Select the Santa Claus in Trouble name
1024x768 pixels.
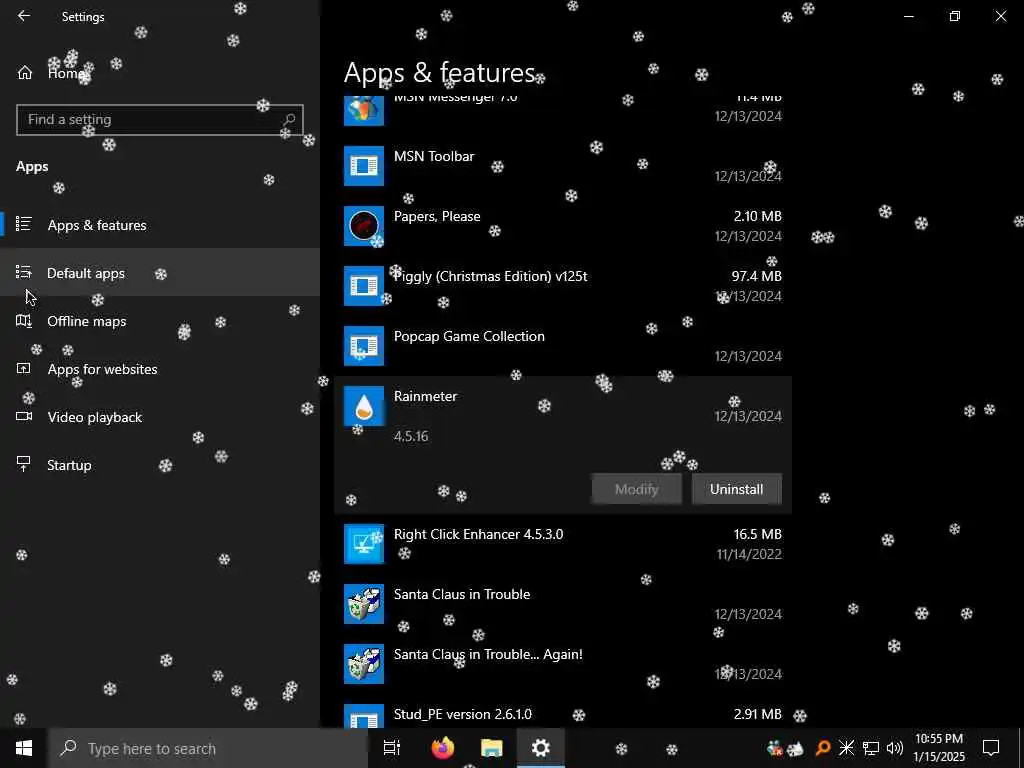click(x=462, y=594)
